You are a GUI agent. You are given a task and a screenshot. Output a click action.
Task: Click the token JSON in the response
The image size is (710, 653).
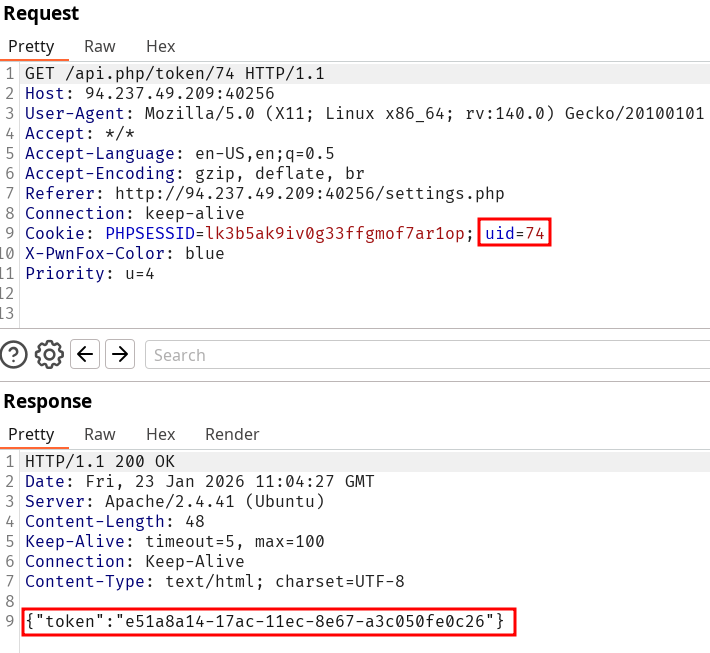pos(269,621)
